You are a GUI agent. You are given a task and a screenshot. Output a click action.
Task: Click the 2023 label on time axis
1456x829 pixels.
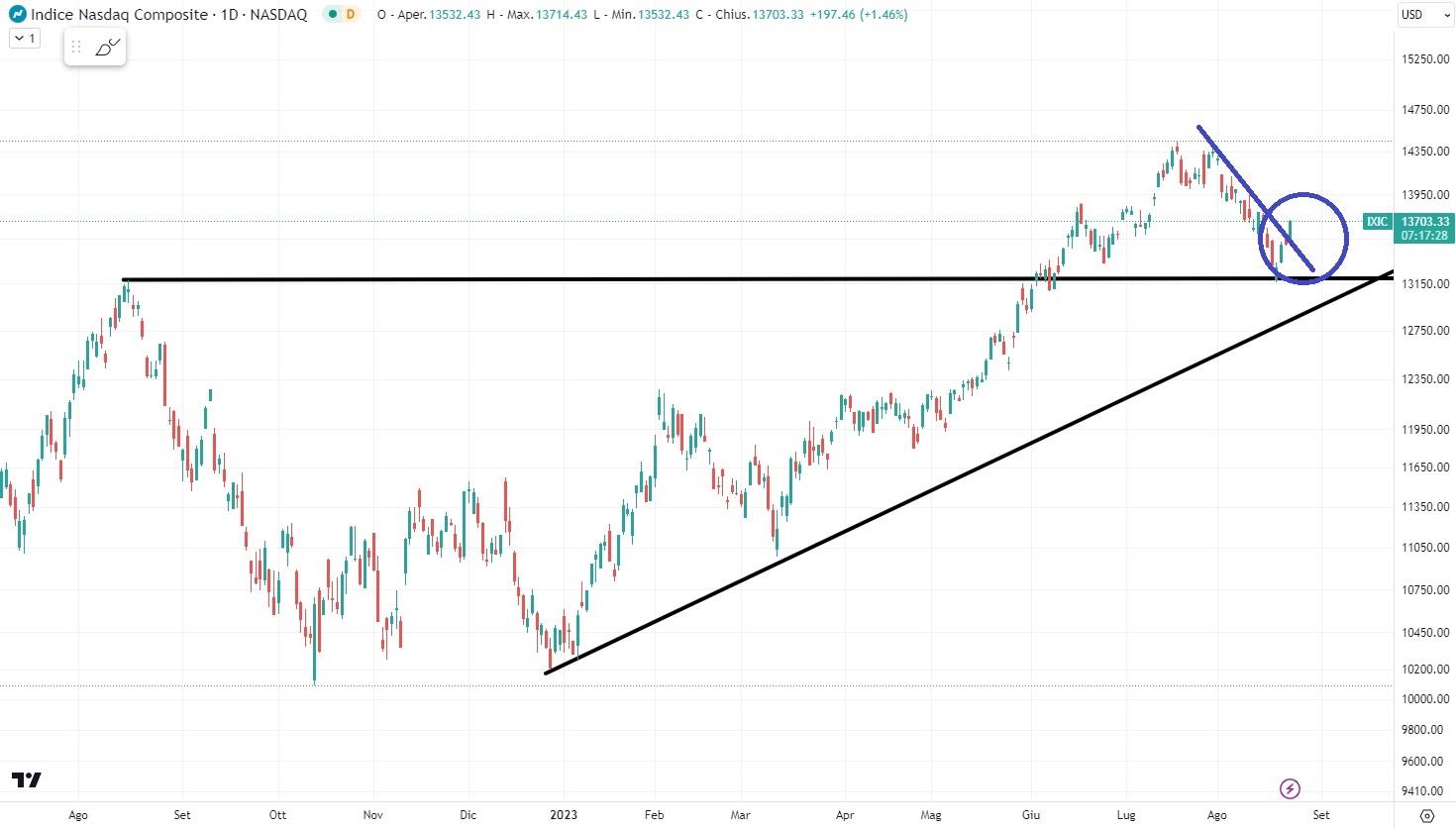click(x=563, y=815)
